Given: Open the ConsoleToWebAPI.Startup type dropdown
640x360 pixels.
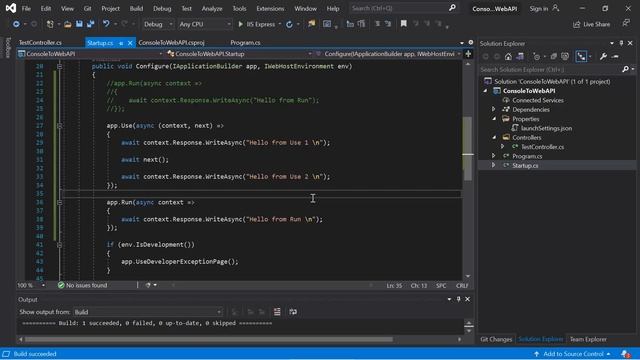Looking at the screenshot, I should [x=239, y=54].
